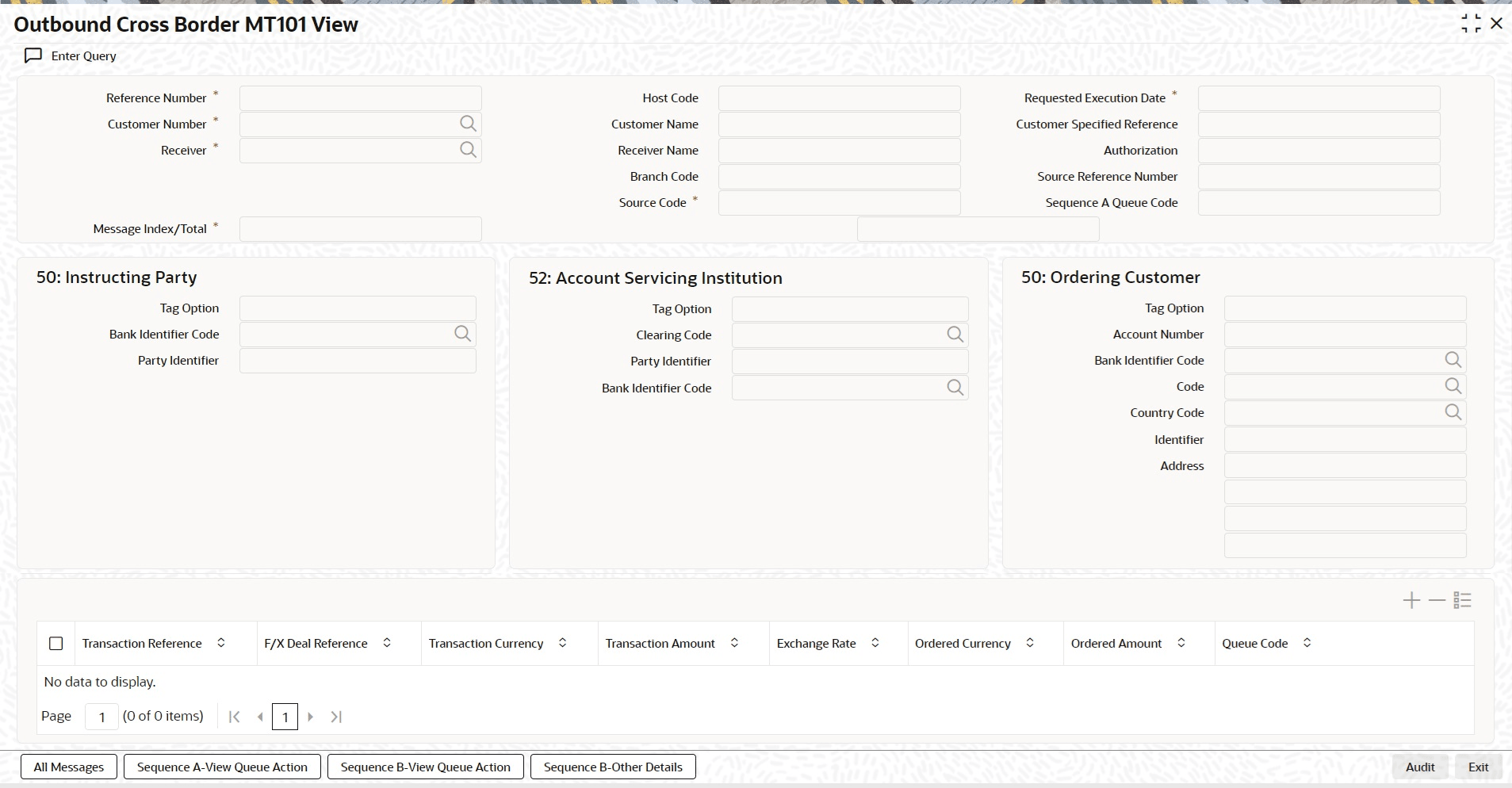1512x788 pixels.
Task: Focus the Receiver Name field
Action: 840,151
